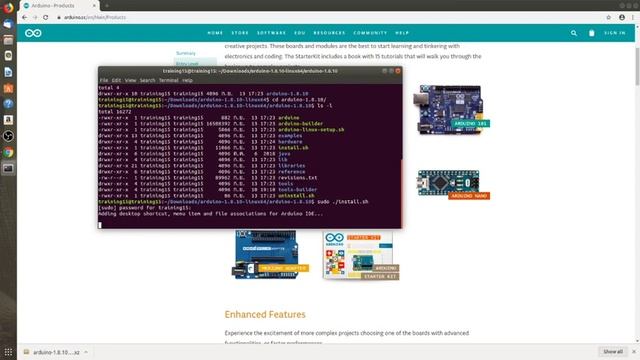Launch Thunderbird mail from the dock
The width and height of the screenshot is (640, 360).
pos(8,24)
